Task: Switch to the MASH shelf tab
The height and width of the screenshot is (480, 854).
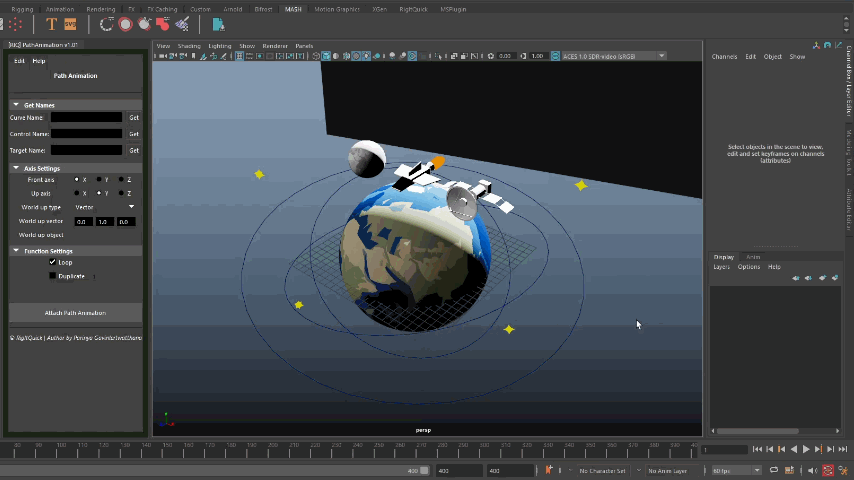Action: pyautogui.click(x=293, y=9)
